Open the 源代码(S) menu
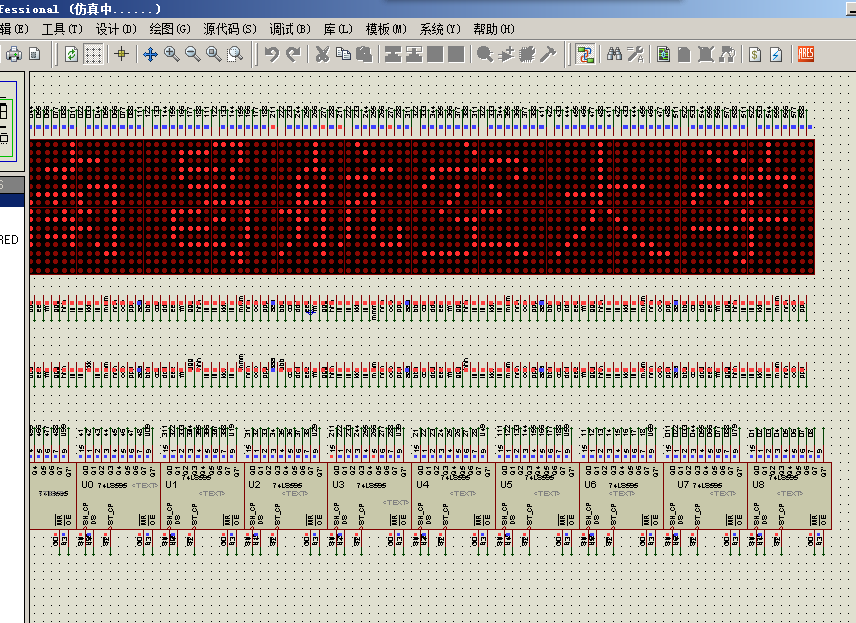Screen dimensions: 856x623 (x=230, y=29)
